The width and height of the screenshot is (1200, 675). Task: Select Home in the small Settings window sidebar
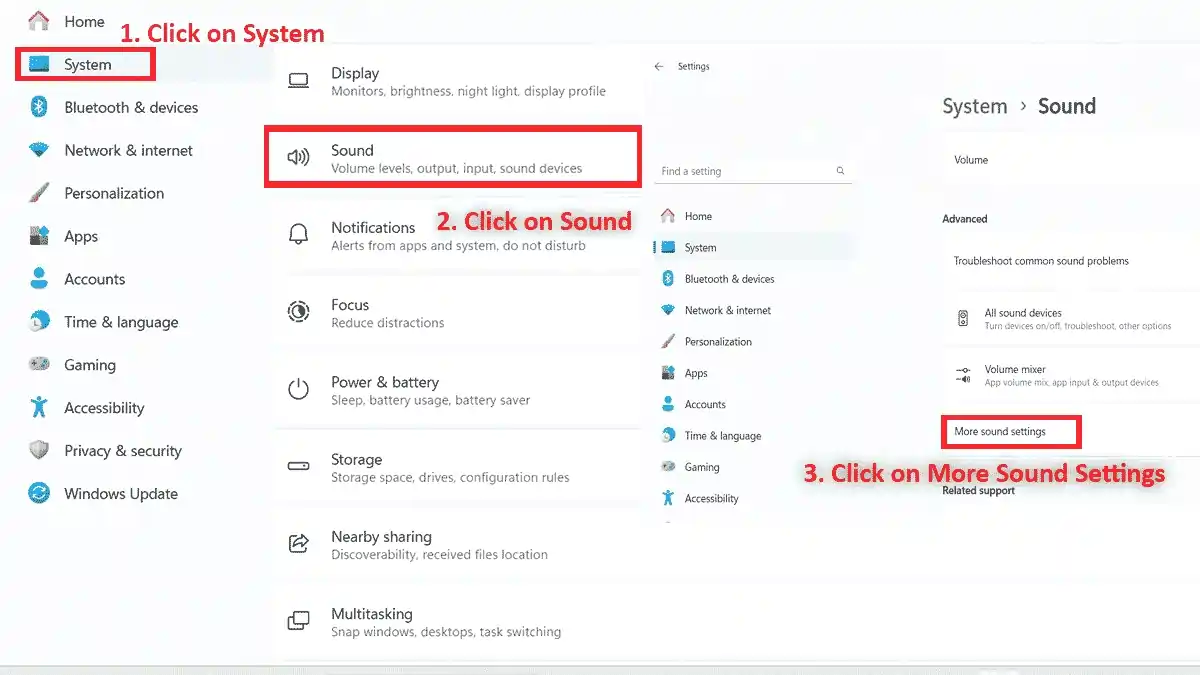(x=698, y=216)
